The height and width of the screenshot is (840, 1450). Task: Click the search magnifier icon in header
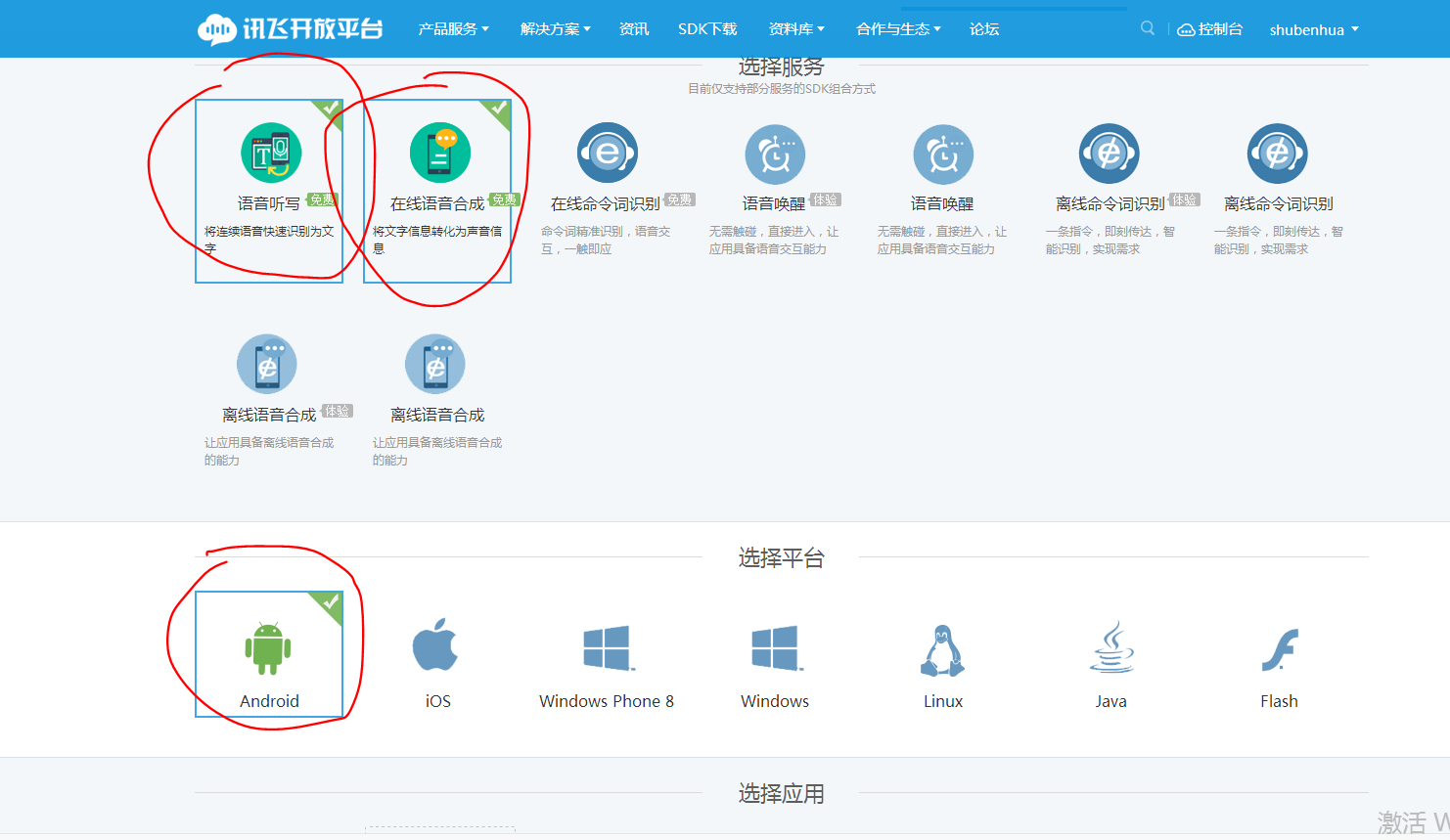click(1148, 28)
